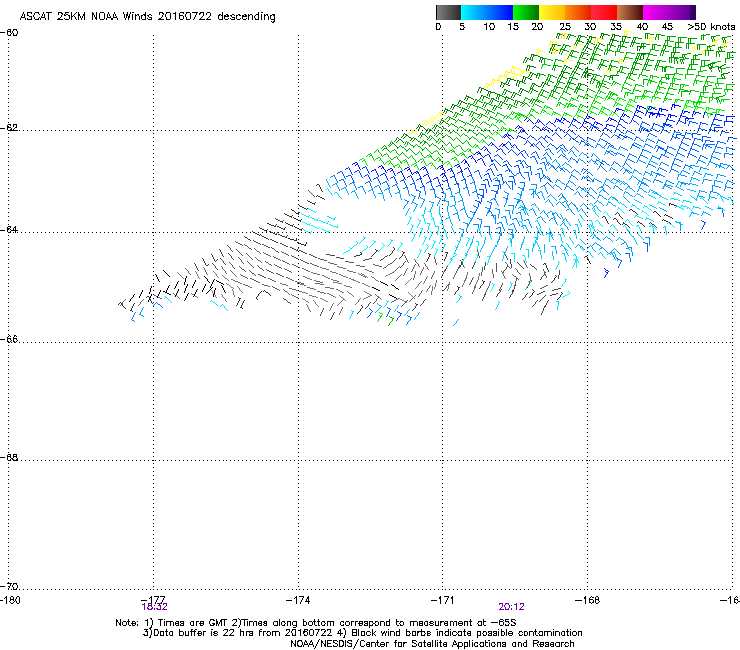
Task: Click the '-60' latitude axis label
Action: click(9, 33)
